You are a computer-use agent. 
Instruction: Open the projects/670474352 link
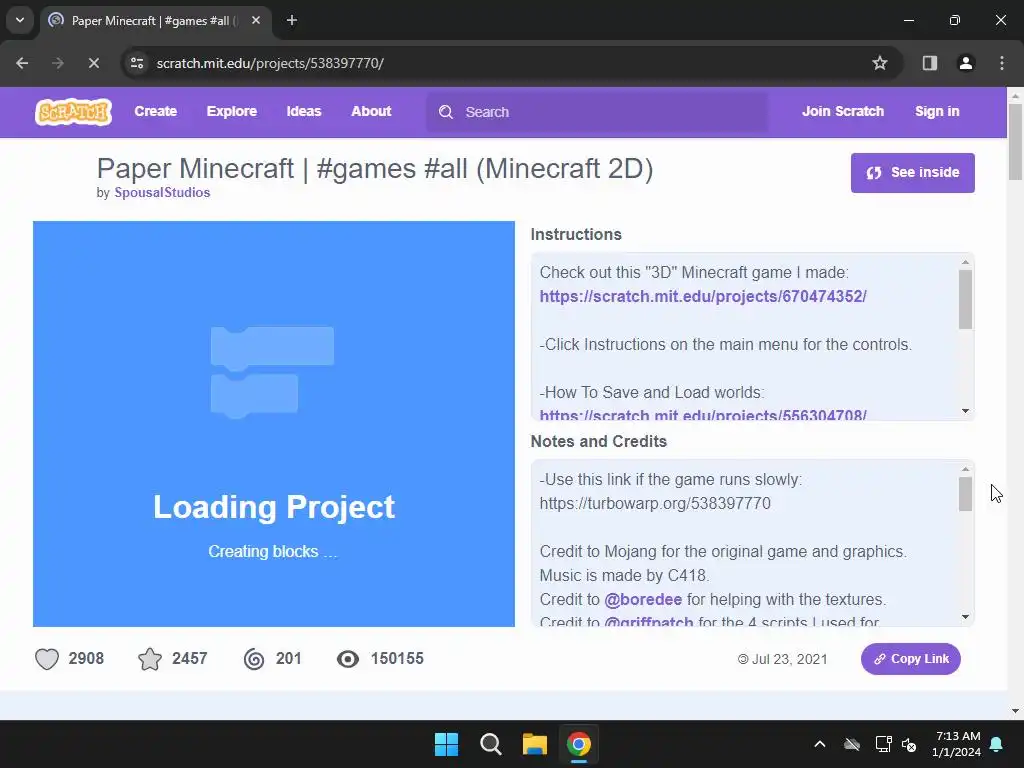[703, 296]
